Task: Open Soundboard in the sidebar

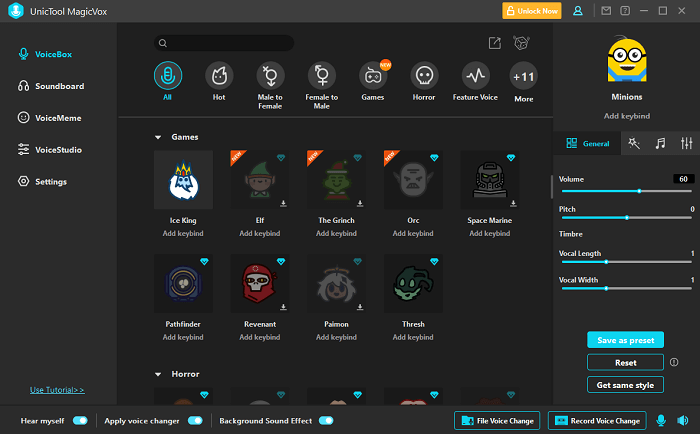Action: [59, 86]
